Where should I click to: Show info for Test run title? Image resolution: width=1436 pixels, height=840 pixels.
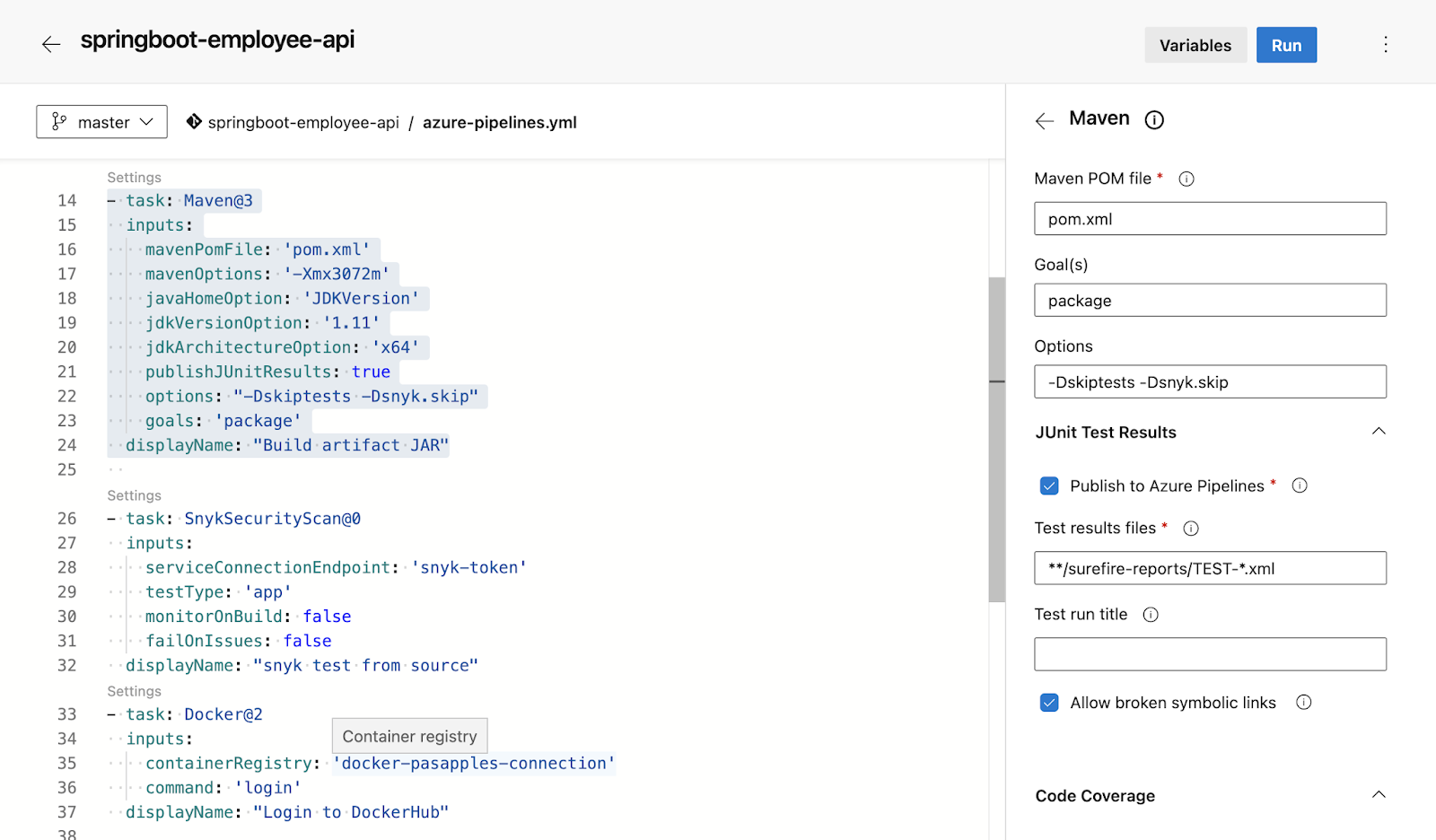coord(1151,615)
